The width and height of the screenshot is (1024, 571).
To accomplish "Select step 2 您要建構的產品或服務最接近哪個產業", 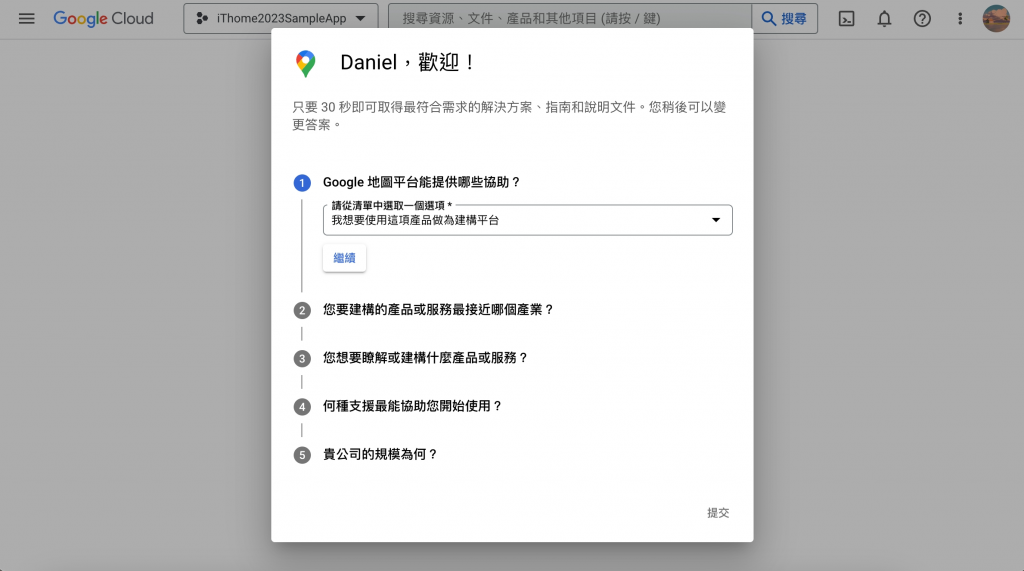I will tap(438, 310).
